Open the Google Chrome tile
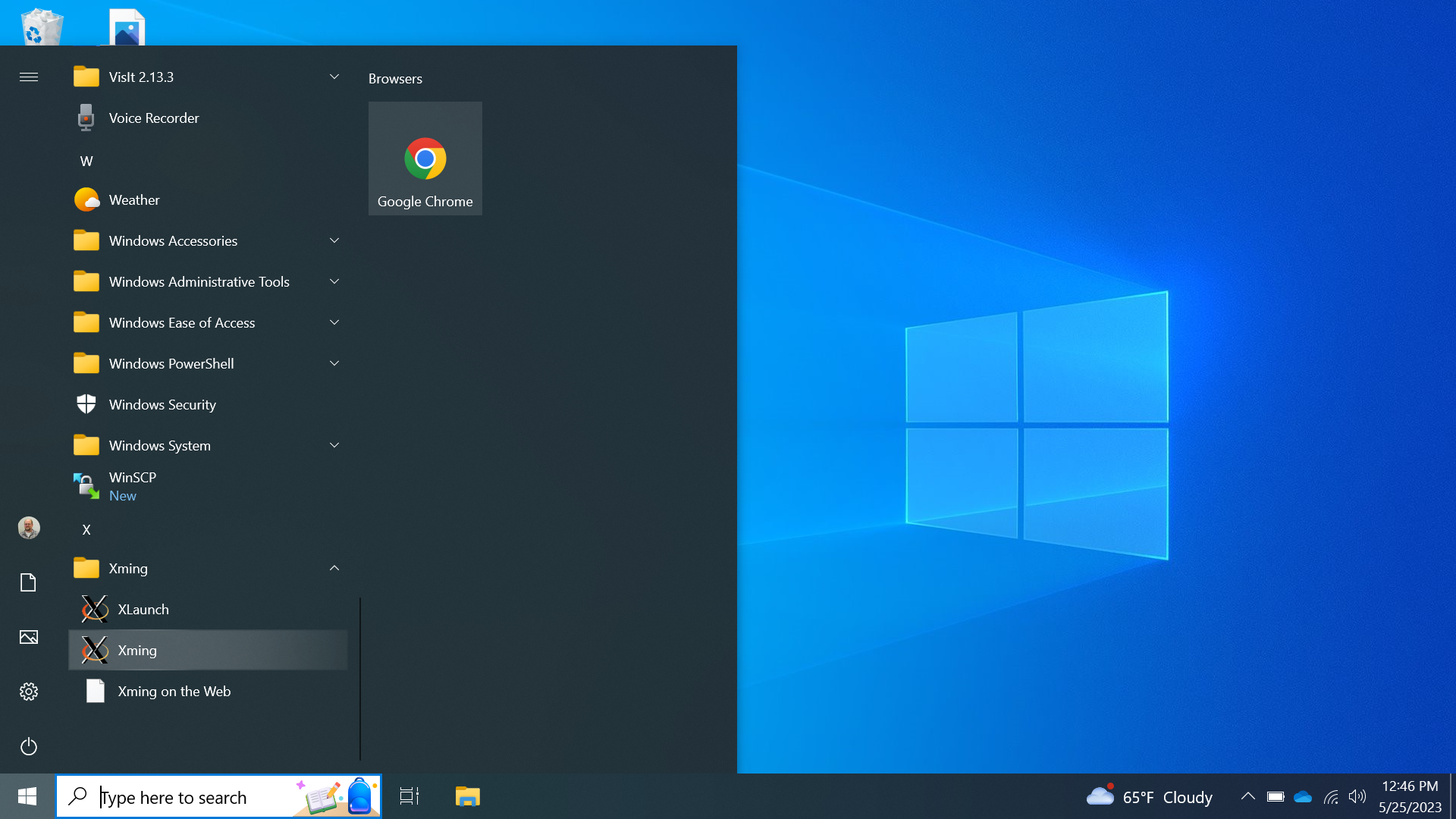This screenshot has width=1456, height=819. (425, 158)
